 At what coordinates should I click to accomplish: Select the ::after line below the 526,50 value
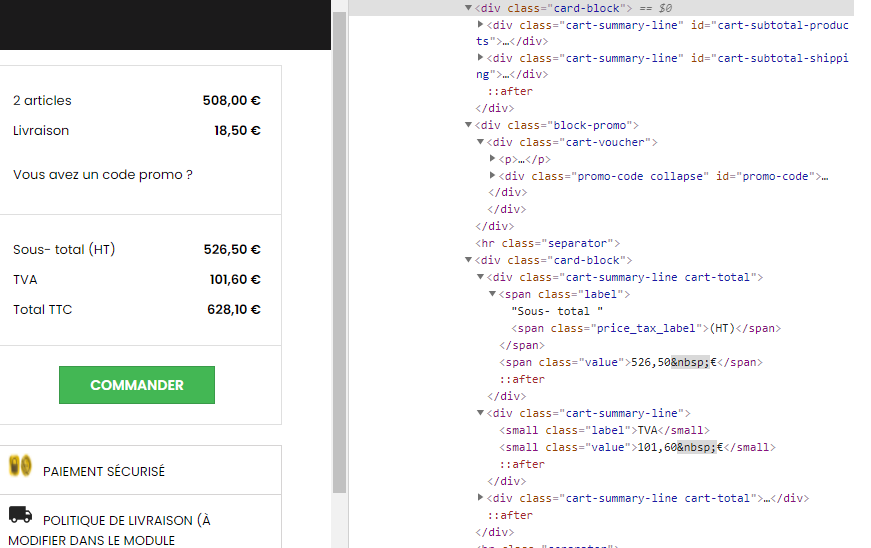pos(522,379)
